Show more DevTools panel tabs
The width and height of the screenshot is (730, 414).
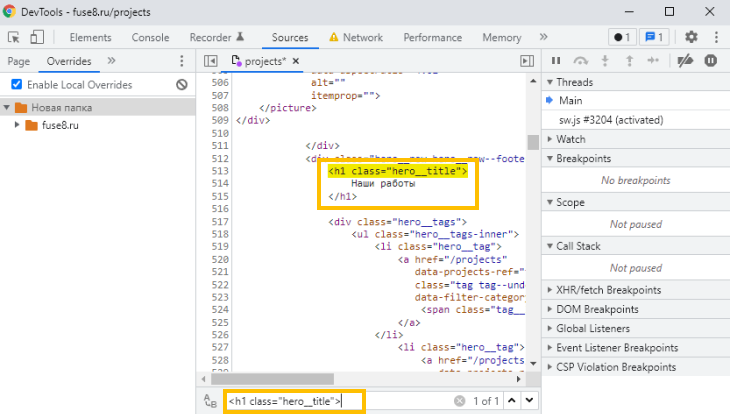point(545,37)
